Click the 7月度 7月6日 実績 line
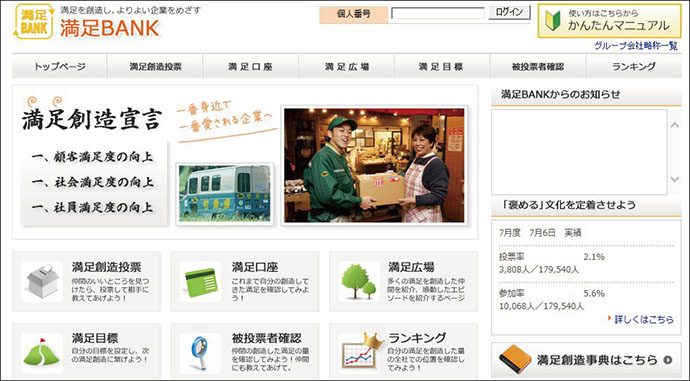Image resolution: width=690 pixels, height=381 pixels. tap(540, 233)
